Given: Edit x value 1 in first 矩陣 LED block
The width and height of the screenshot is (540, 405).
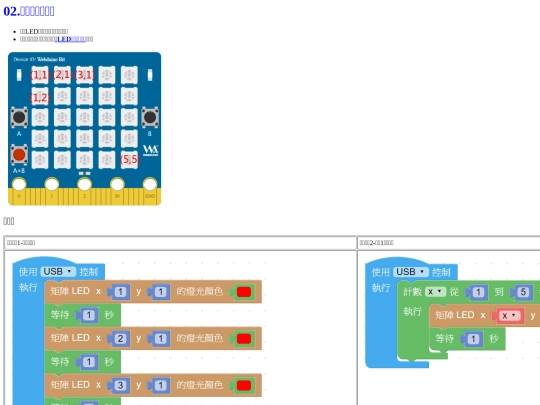Looking at the screenshot, I should (120, 292).
